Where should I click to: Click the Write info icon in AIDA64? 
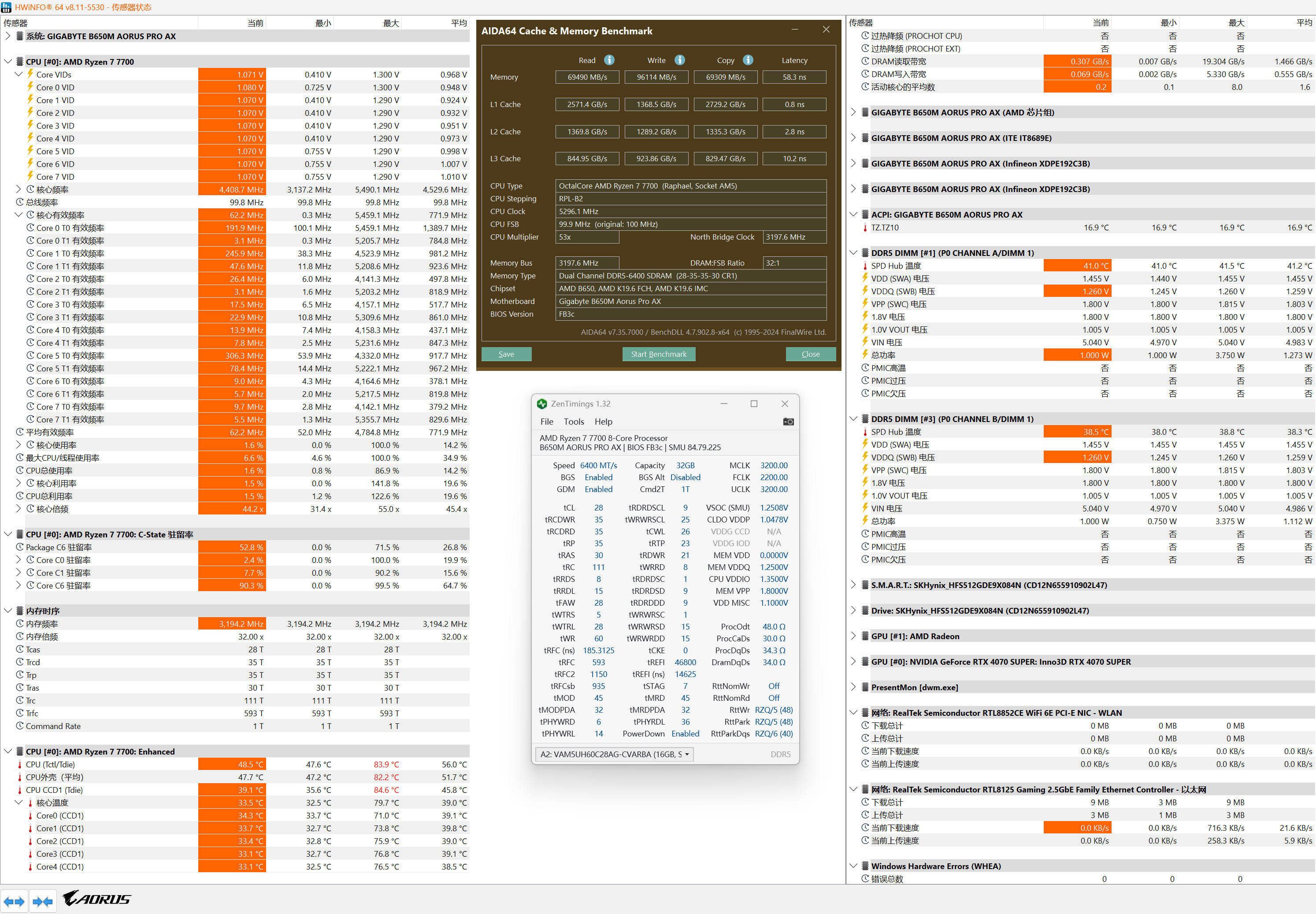coord(679,60)
